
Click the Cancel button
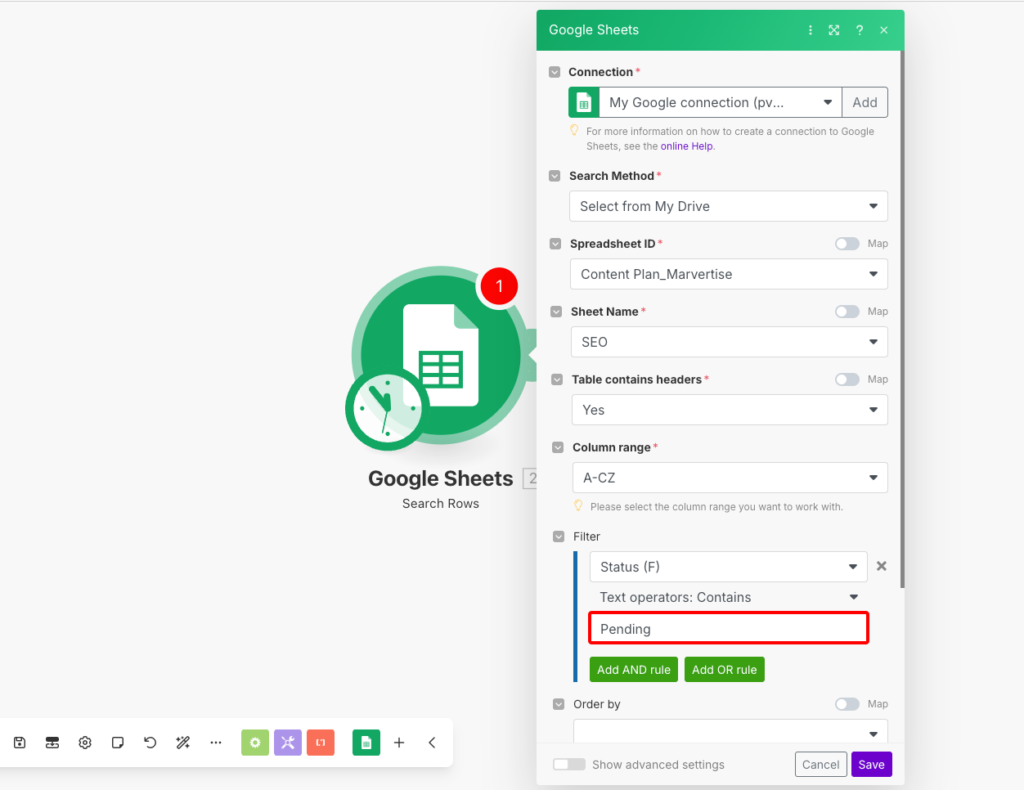[x=821, y=765]
